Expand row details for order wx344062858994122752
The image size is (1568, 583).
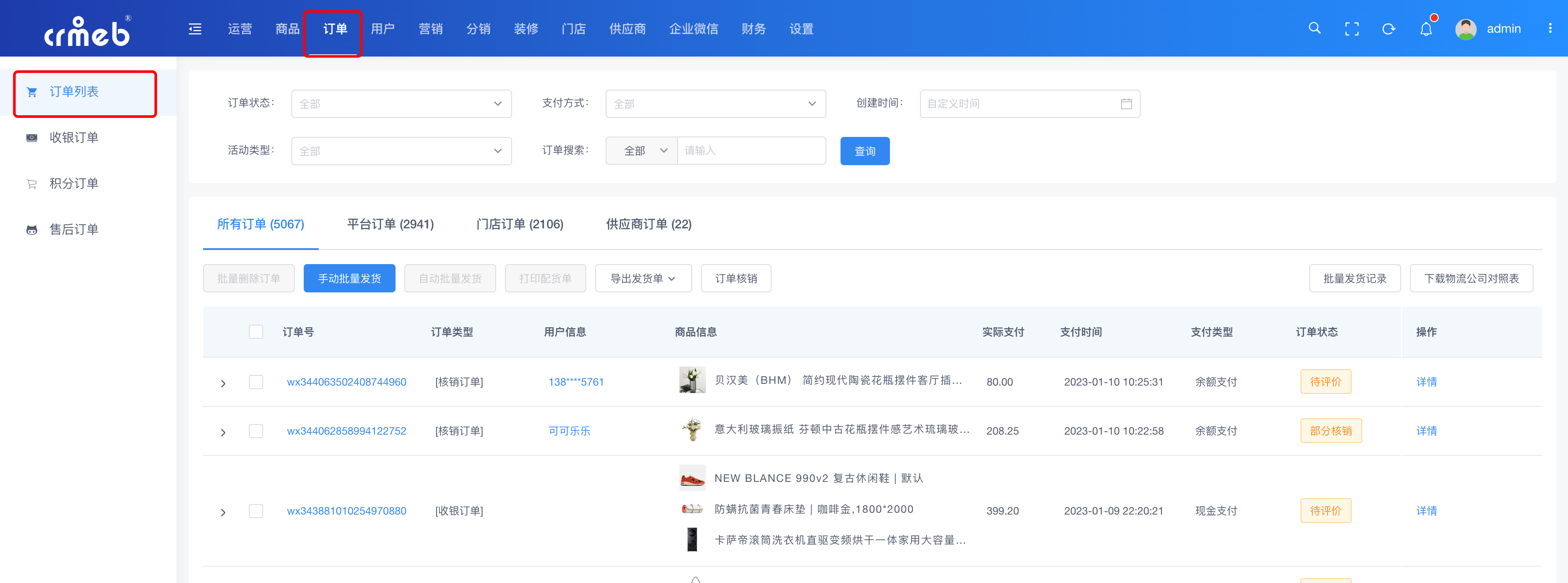pos(223,432)
